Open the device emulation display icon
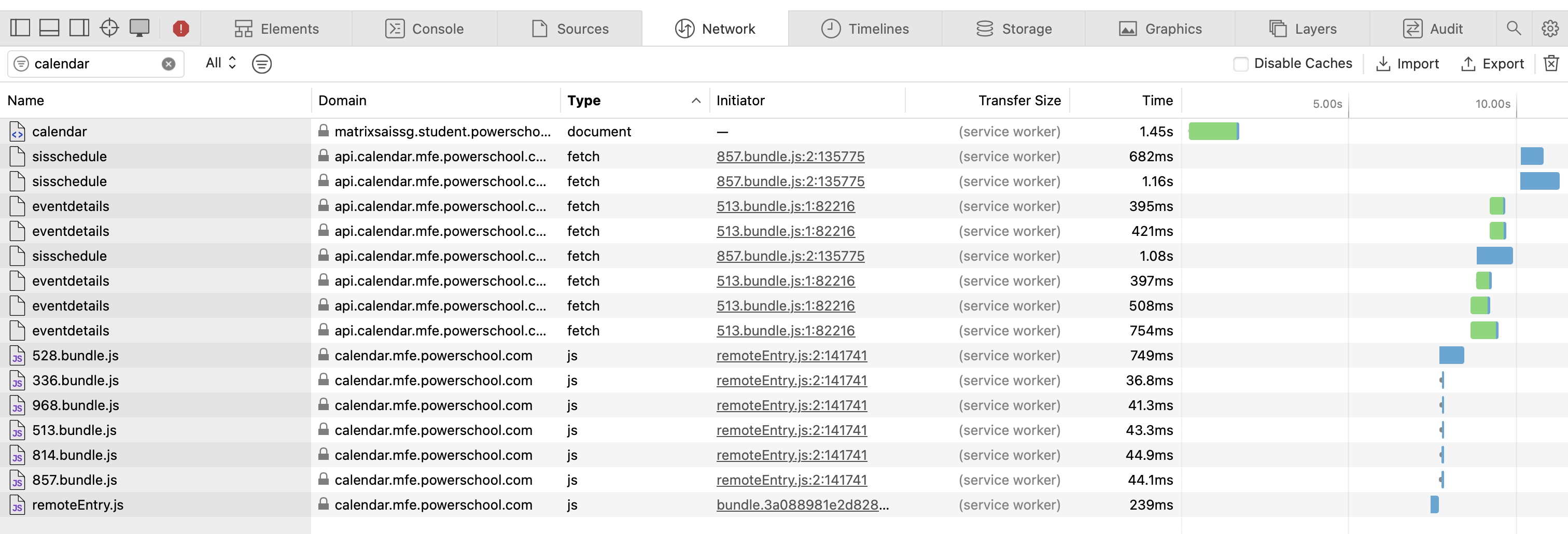This screenshot has width=1568, height=534. (139, 27)
